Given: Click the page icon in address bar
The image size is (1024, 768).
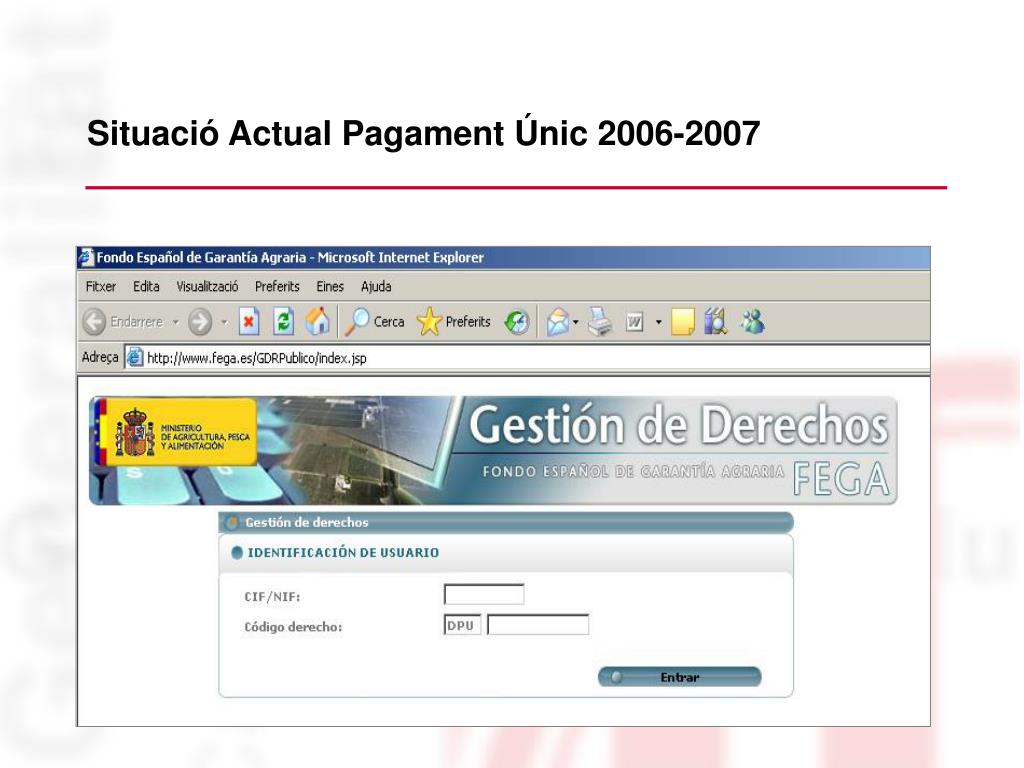Looking at the screenshot, I should (x=135, y=357).
